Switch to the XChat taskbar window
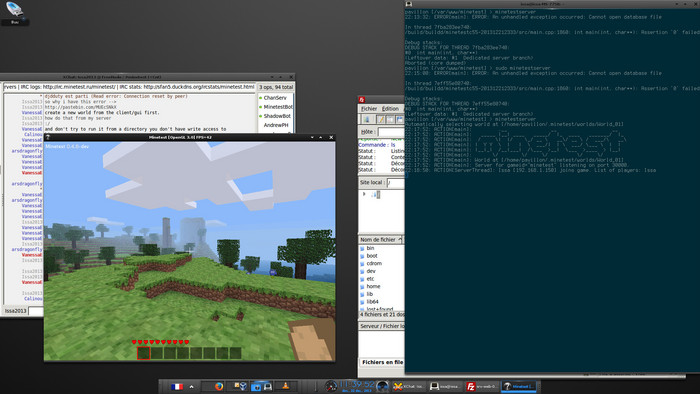Screen dimensions: 700x394 tap(408, 386)
